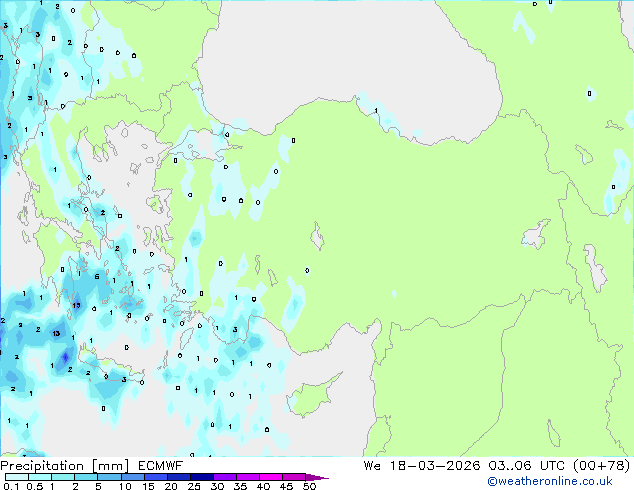Click the '25' legend scale label
The height and width of the screenshot is (490, 634).
pos(194,486)
